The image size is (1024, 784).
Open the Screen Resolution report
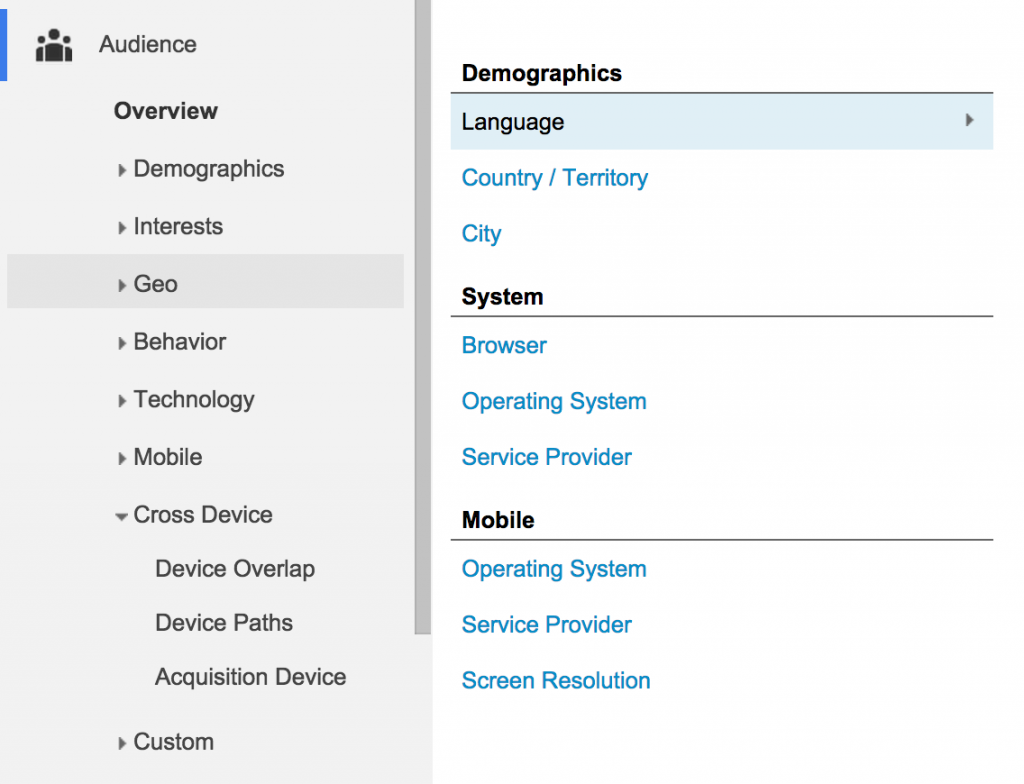[556, 680]
